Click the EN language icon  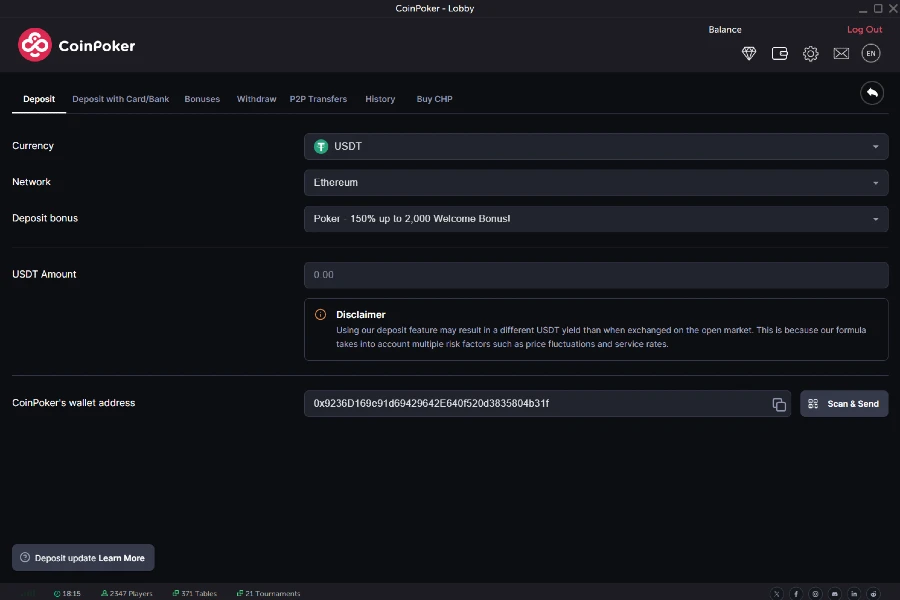point(871,53)
